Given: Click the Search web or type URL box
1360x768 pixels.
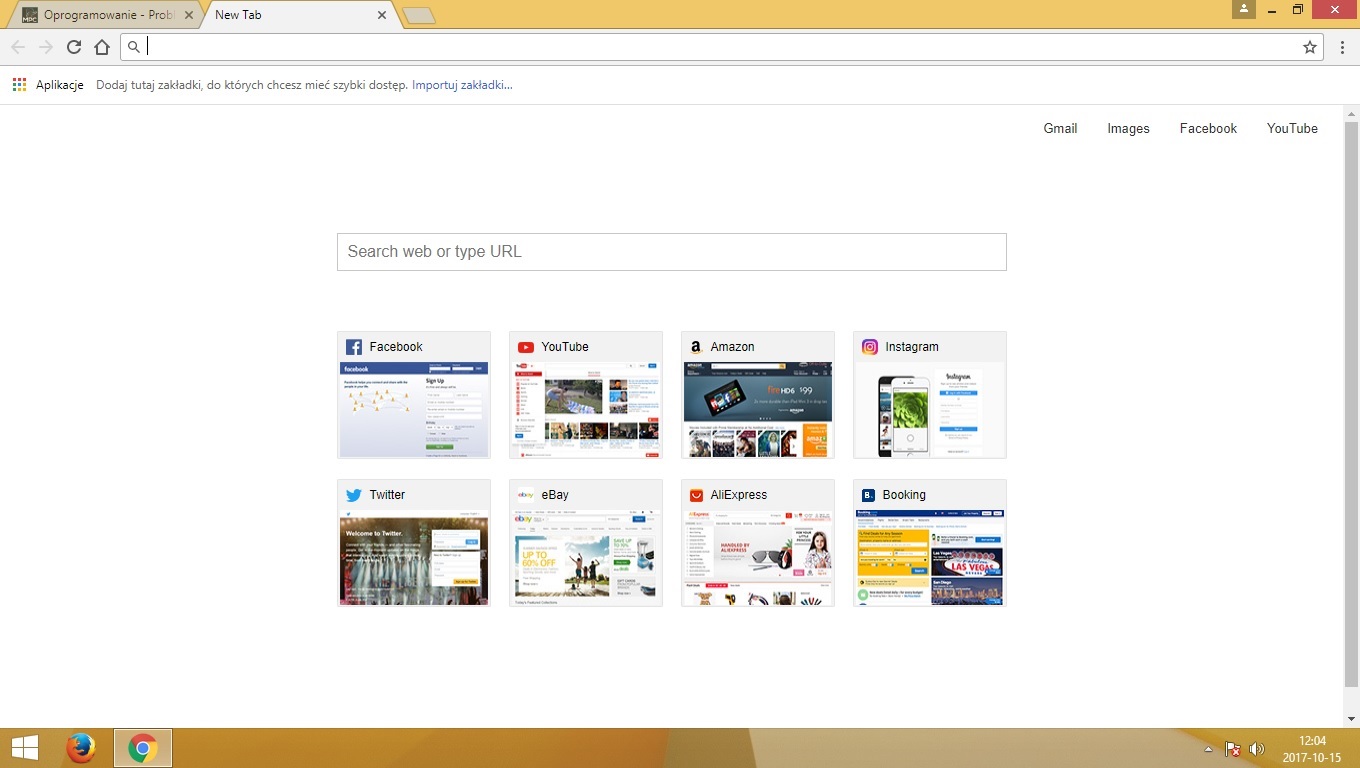Looking at the screenshot, I should [x=671, y=252].
